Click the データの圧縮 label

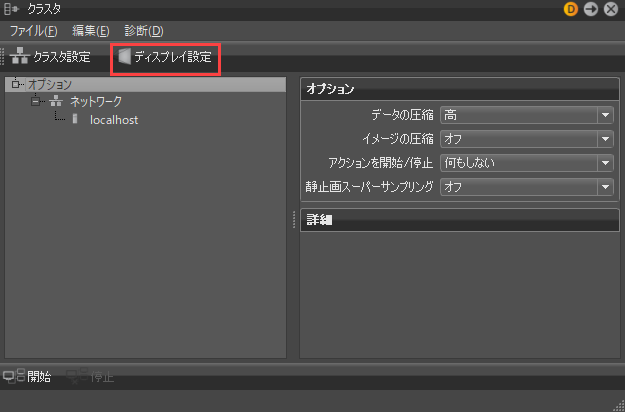point(402,115)
